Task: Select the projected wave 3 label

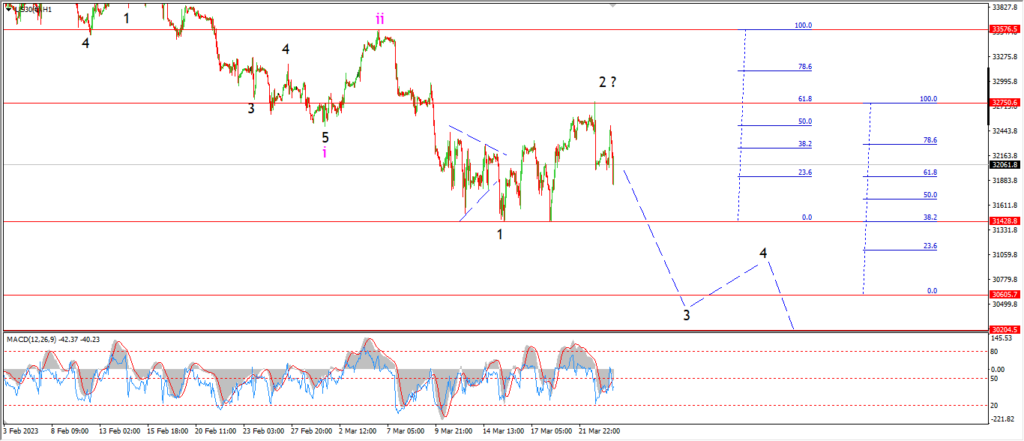Action: (x=686, y=316)
